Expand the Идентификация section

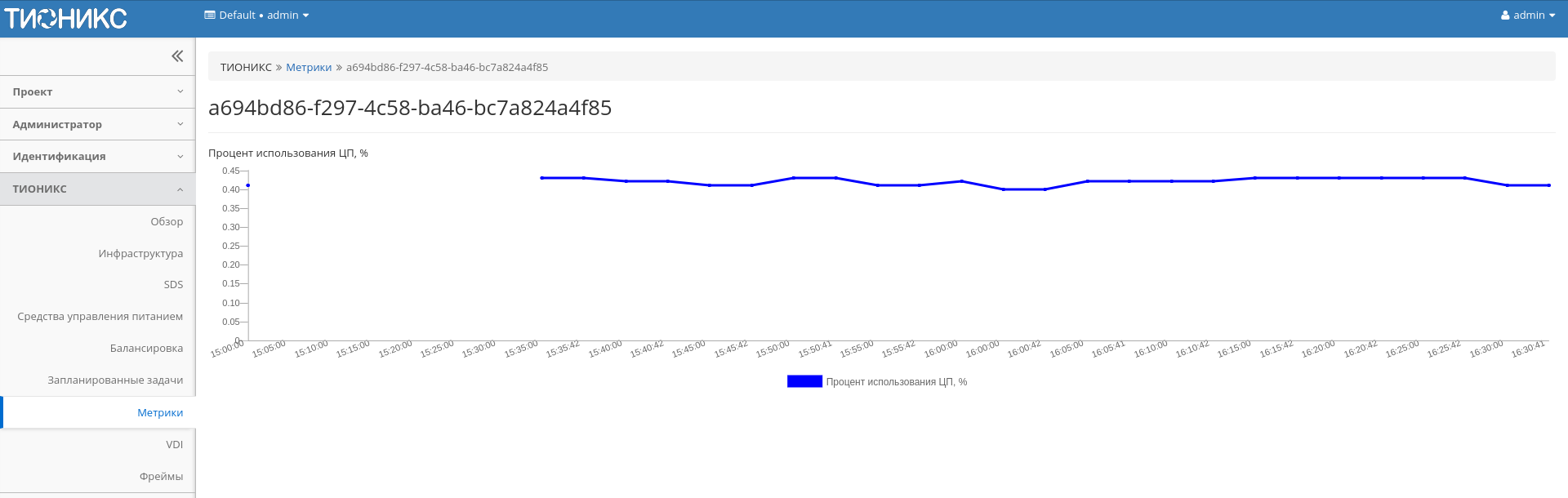coord(97,156)
